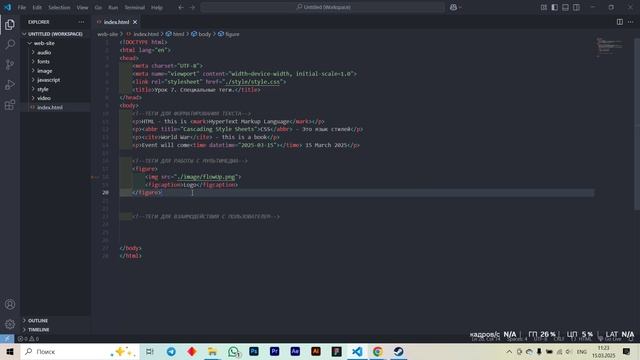The image size is (640, 360).
Task: Toggle the secondary side bar
Action: tap(576, 7)
